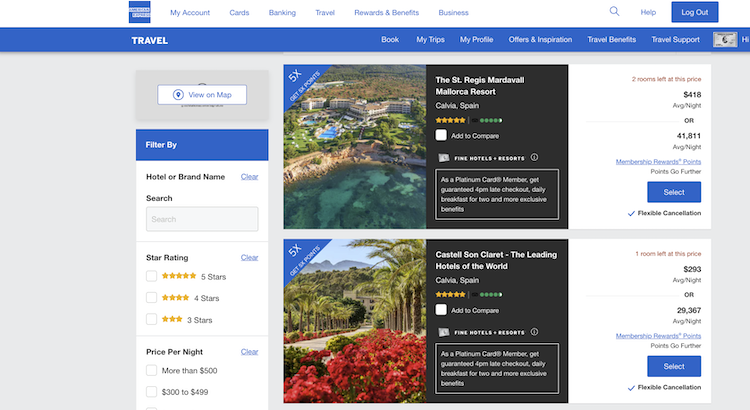The width and height of the screenshot is (750, 410).
Task: Open the St. Regis Mardavall resort photo
Action: point(355,147)
